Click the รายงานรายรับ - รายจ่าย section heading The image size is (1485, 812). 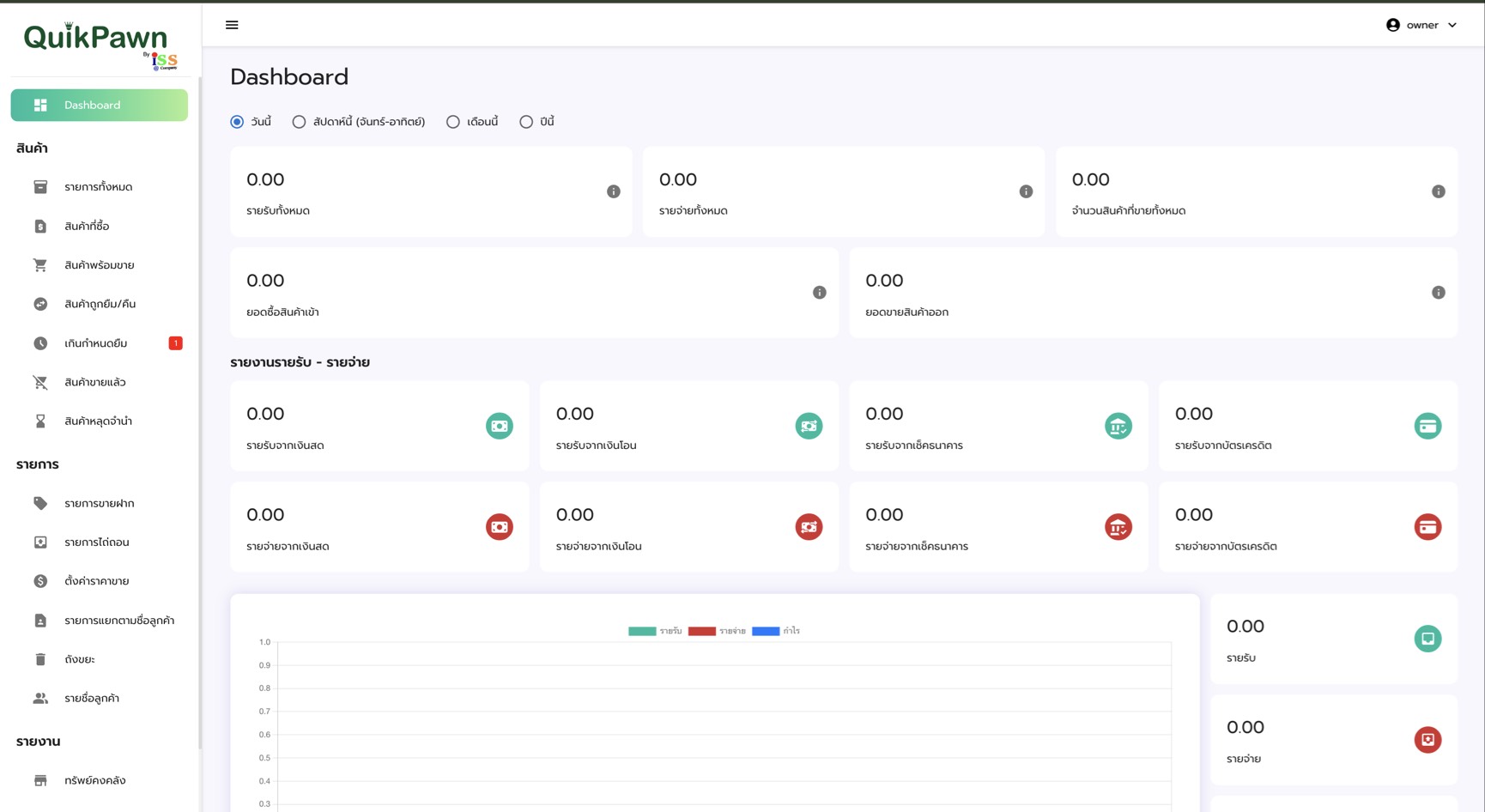click(x=300, y=362)
